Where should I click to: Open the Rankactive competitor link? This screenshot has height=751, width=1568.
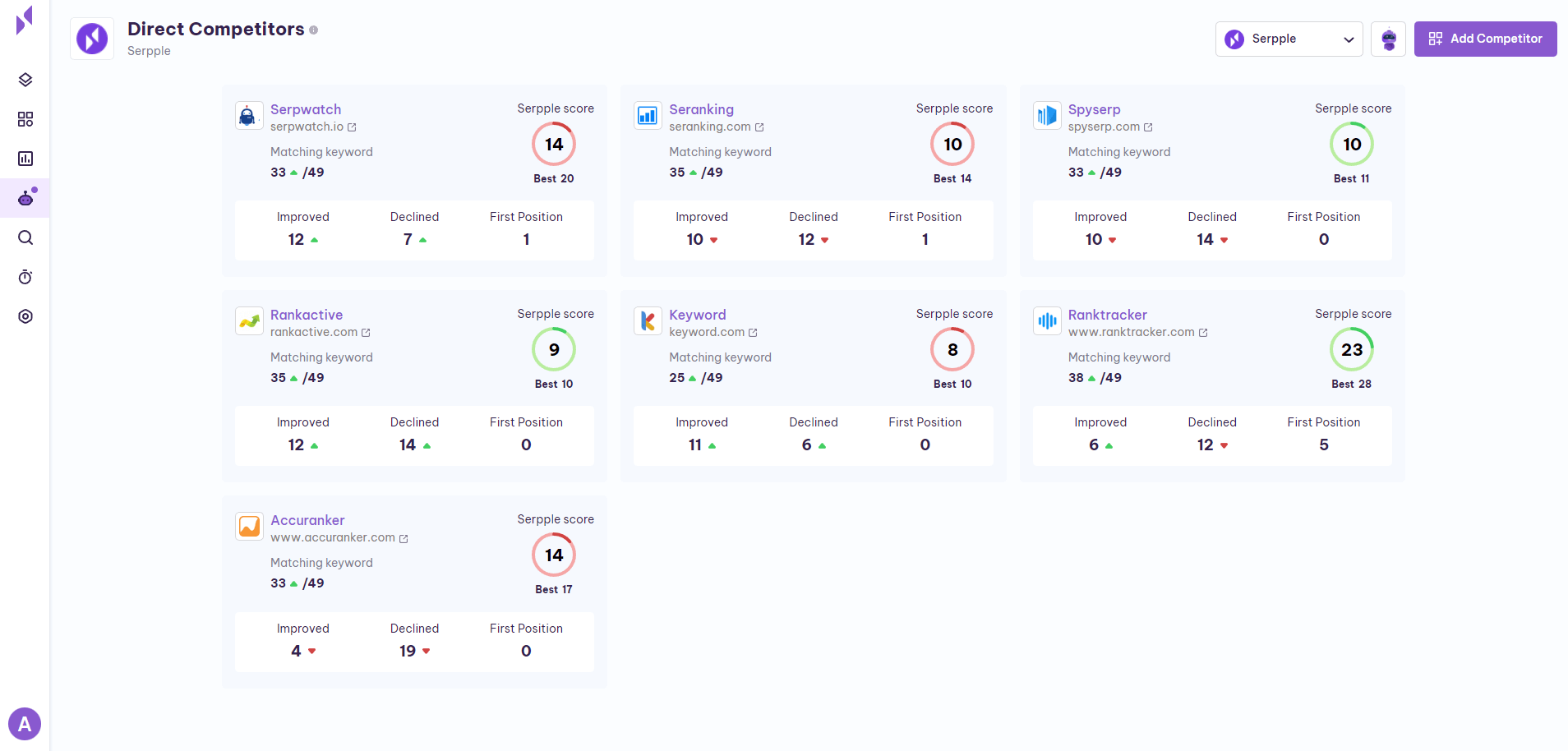click(x=307, y=315)
